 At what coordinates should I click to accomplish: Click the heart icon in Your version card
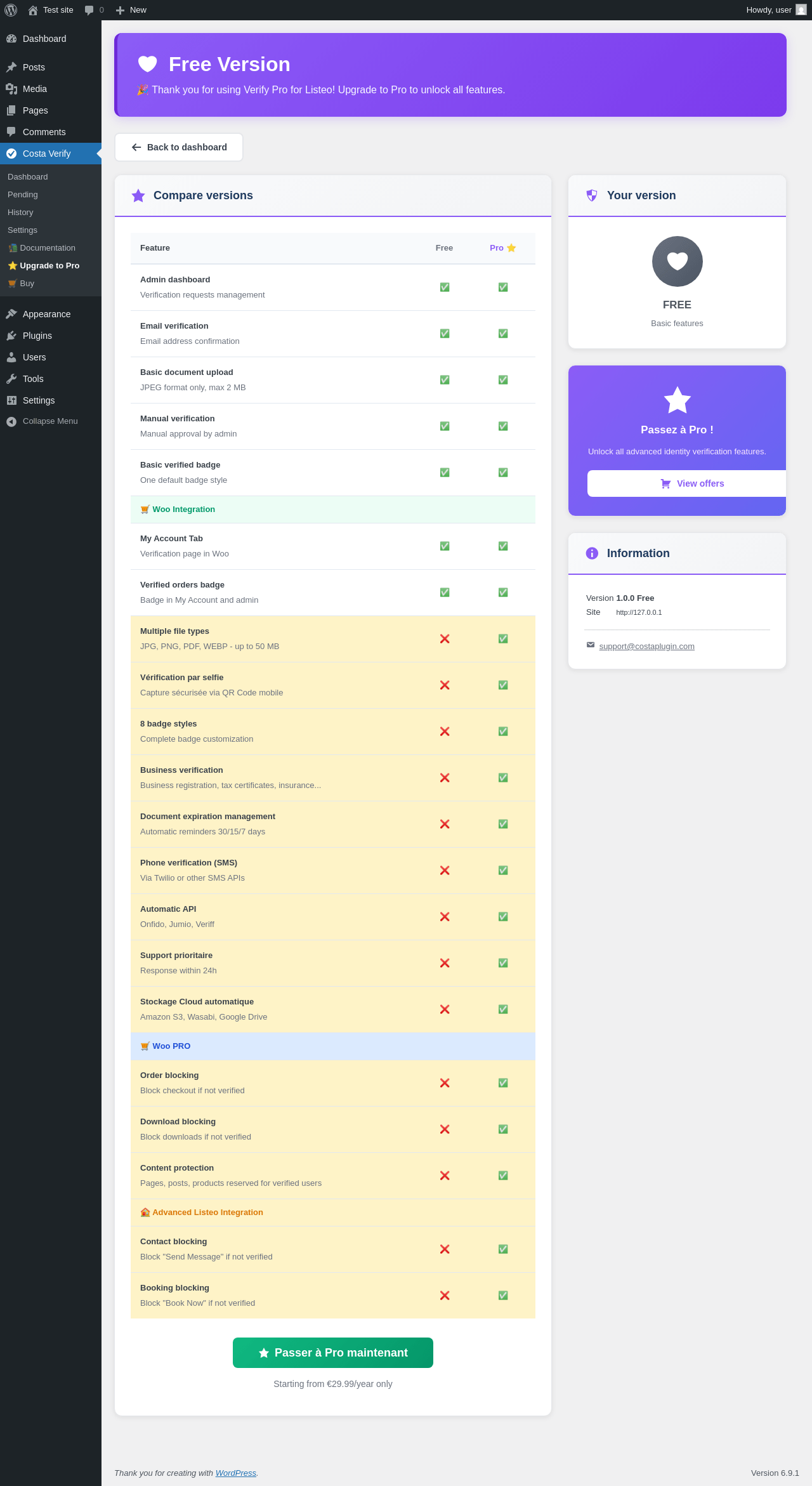click(x=677, y=261)
